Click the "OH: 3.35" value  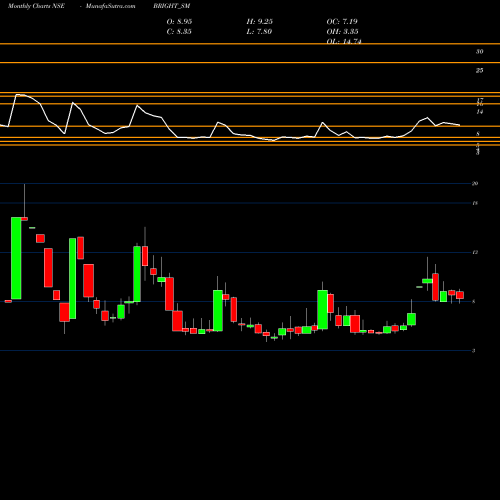(x=342, y=32)
